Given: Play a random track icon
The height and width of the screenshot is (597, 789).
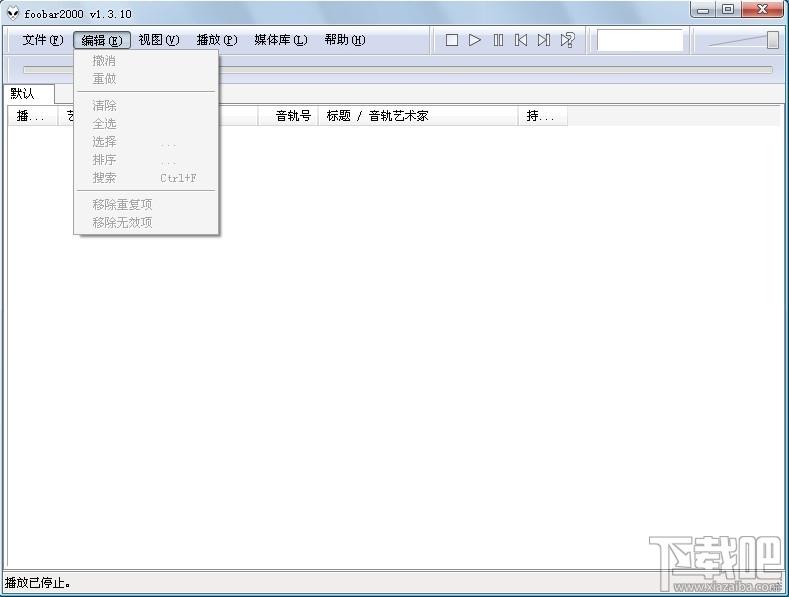Looking at the screenshot, I should click(x=568, y=40).
